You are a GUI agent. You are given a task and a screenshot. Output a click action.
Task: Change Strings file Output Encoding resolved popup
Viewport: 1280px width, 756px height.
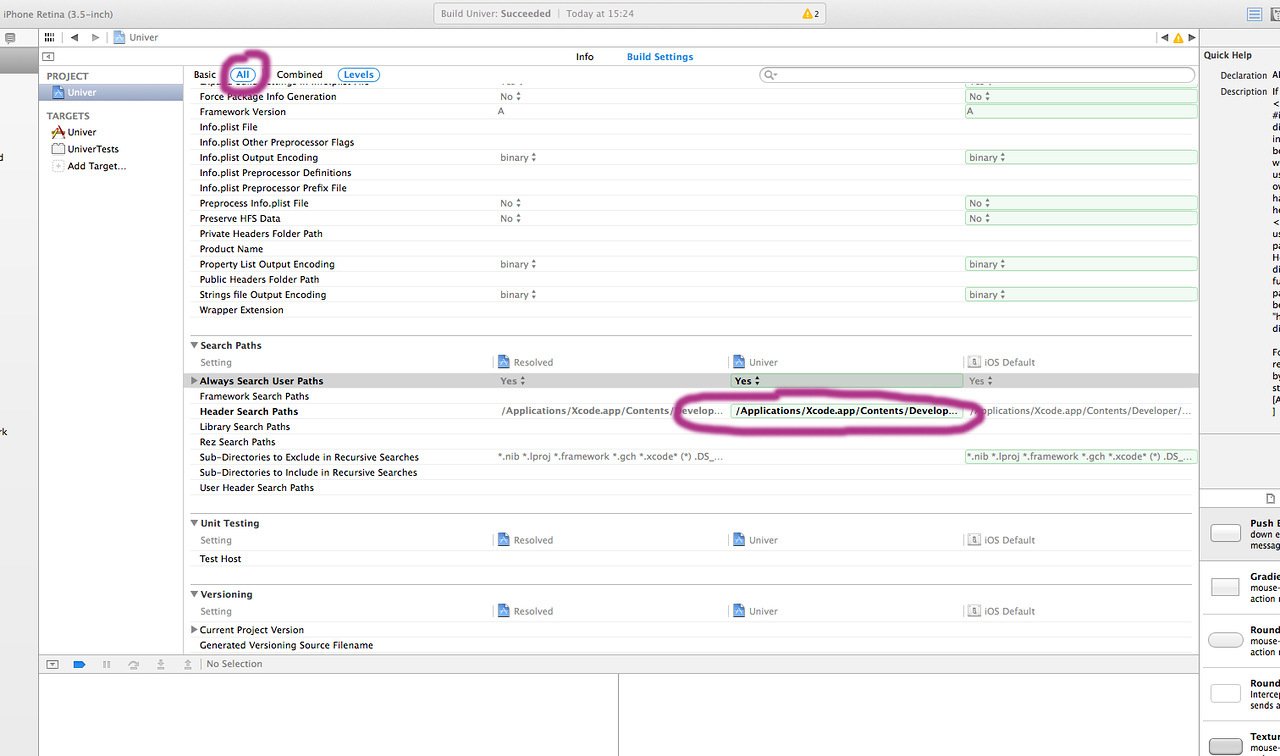(x=519, y=295)
